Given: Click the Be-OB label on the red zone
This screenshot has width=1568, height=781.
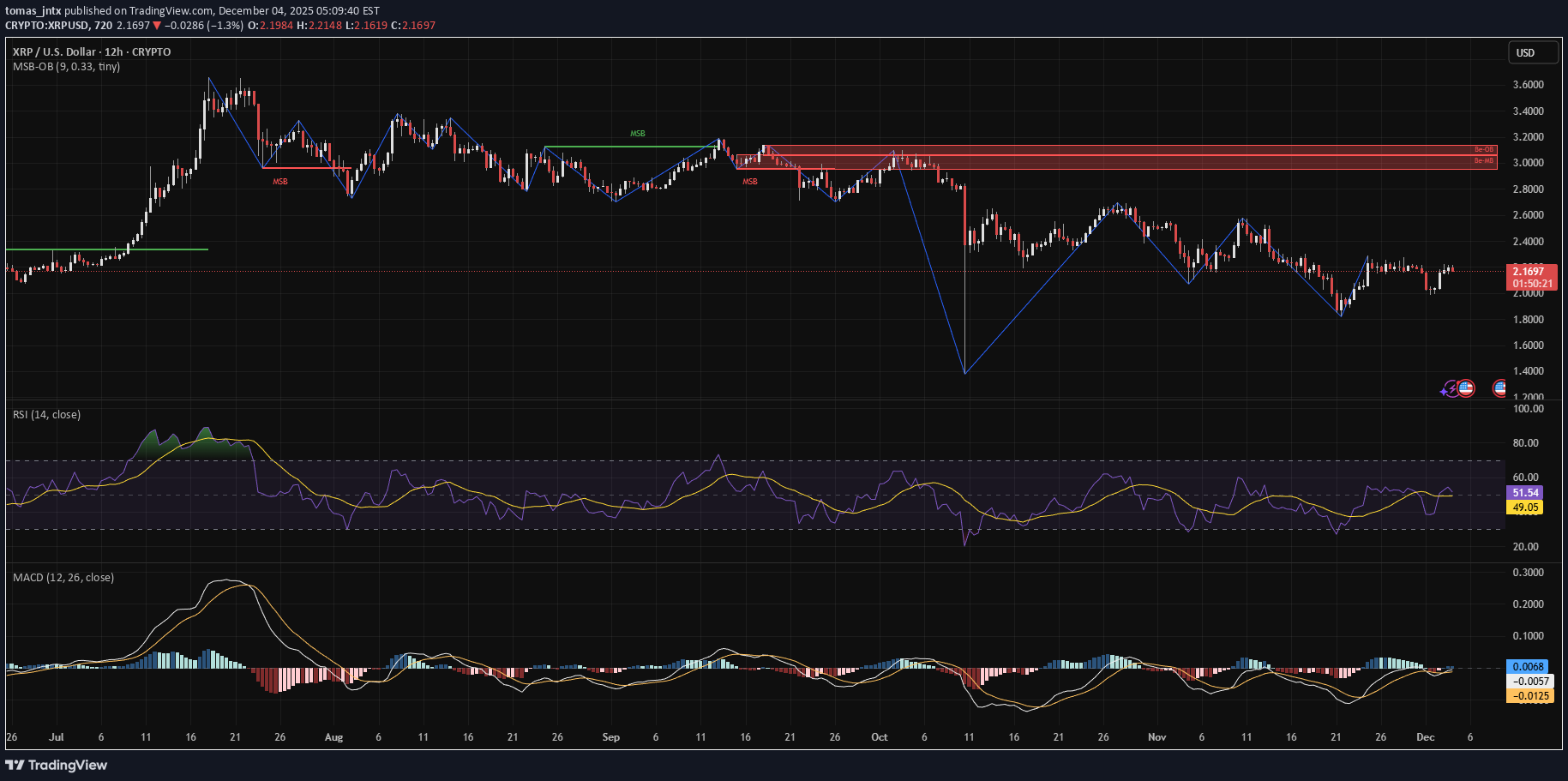Looking at the screenshot, I should 1482,148.
